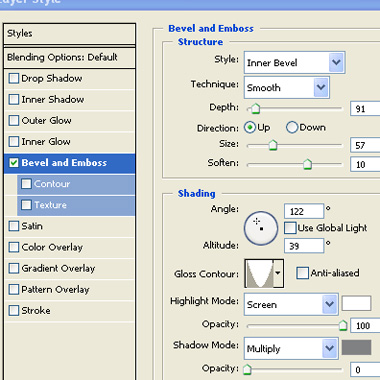
Task: Click the Soften value field
Action: point(365,164)
